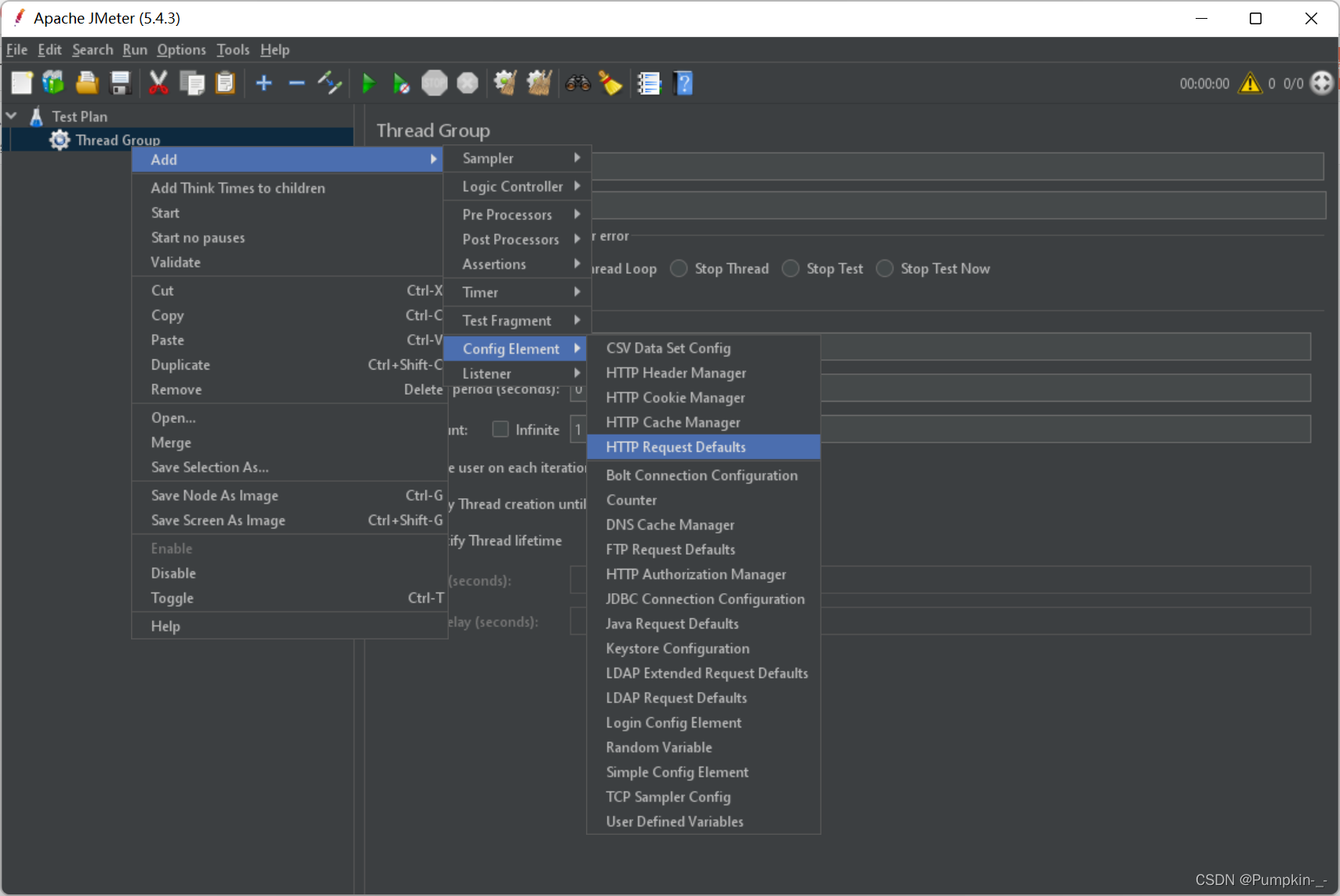Open the Run menu in menu bar
Screen dimensions: 1340x896
(x=135, y=49)
